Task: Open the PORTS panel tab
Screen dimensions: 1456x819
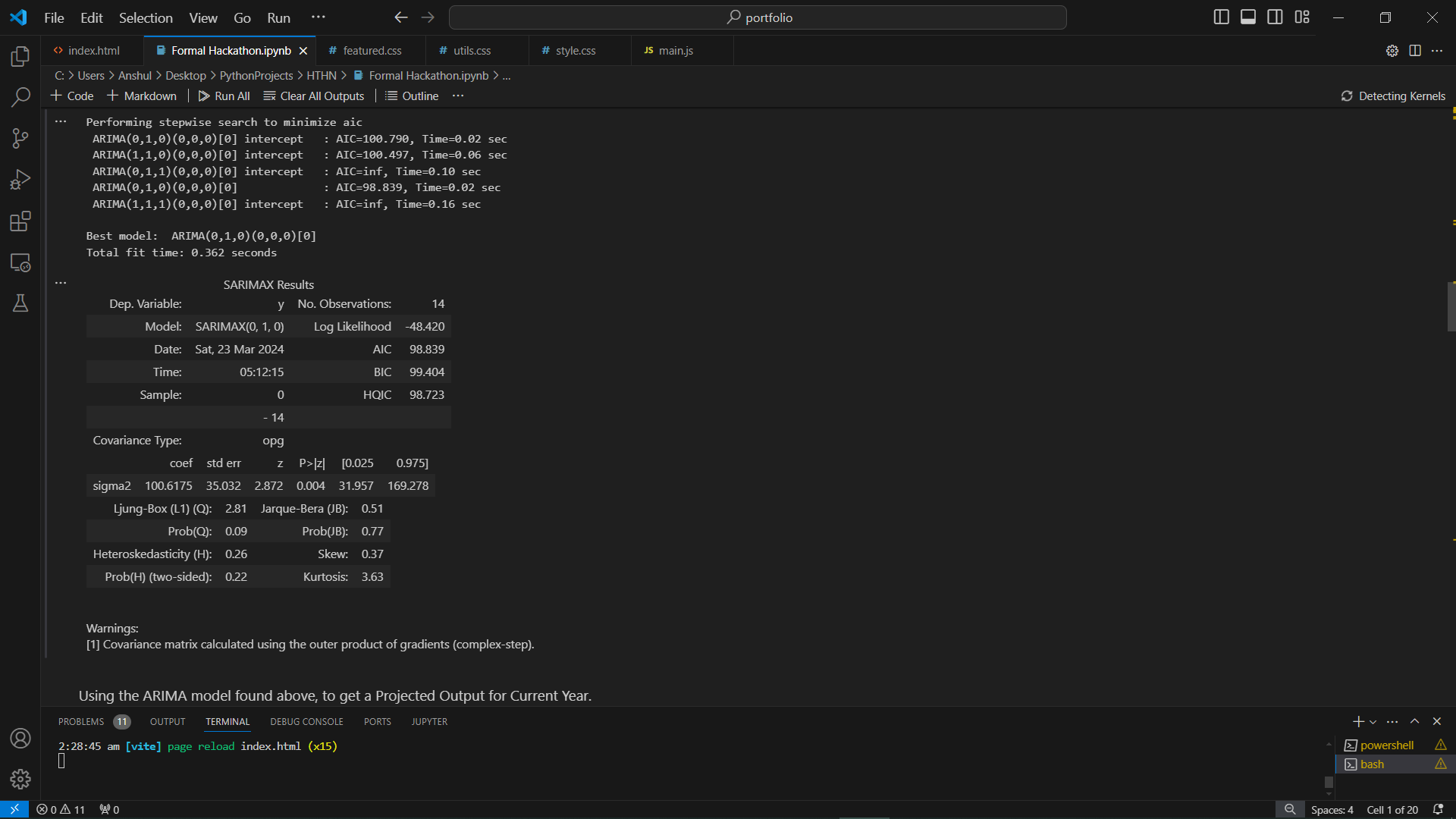Action: [x=377, y=722]
